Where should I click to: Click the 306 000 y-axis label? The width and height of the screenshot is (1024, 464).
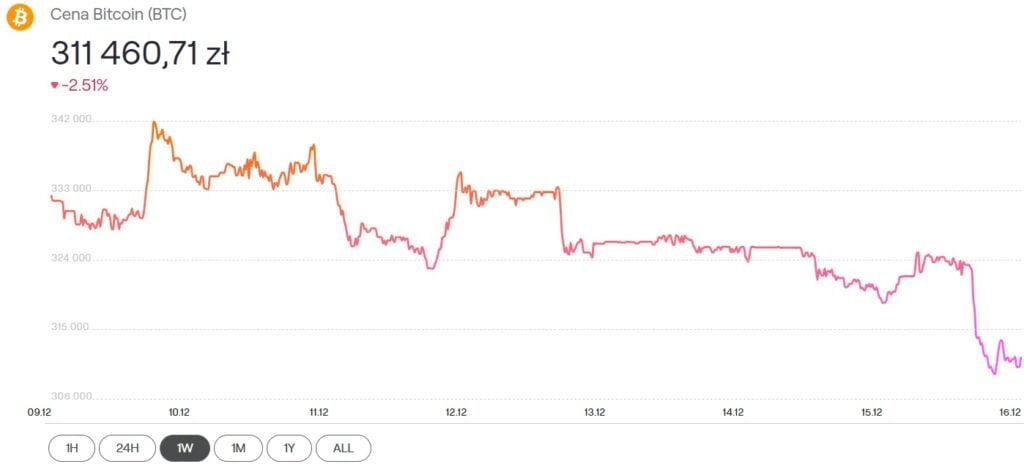point(70,395)
